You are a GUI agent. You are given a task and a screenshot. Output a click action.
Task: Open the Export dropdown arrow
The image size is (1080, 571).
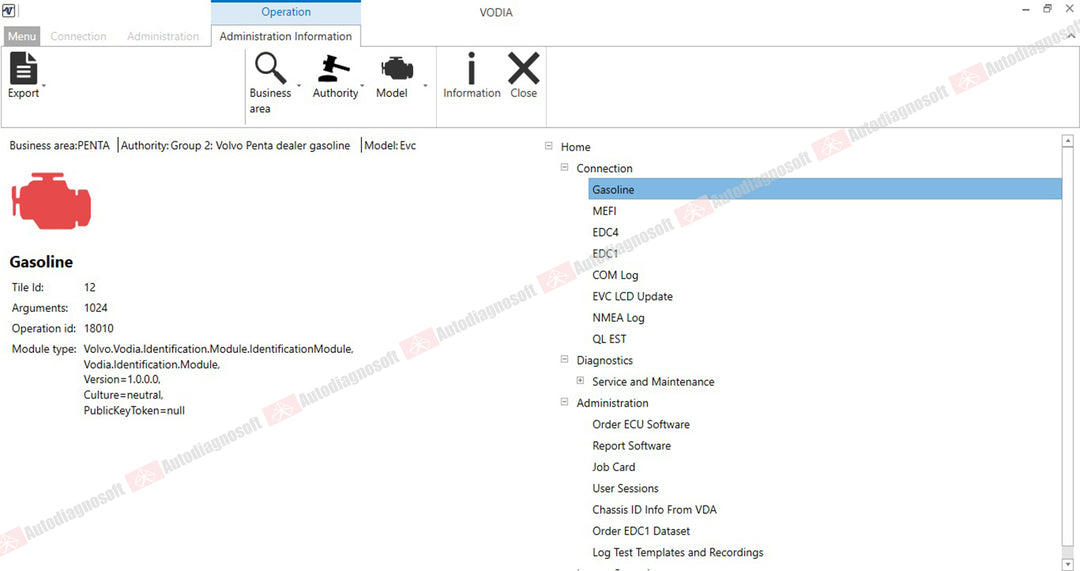pos(44,86)
